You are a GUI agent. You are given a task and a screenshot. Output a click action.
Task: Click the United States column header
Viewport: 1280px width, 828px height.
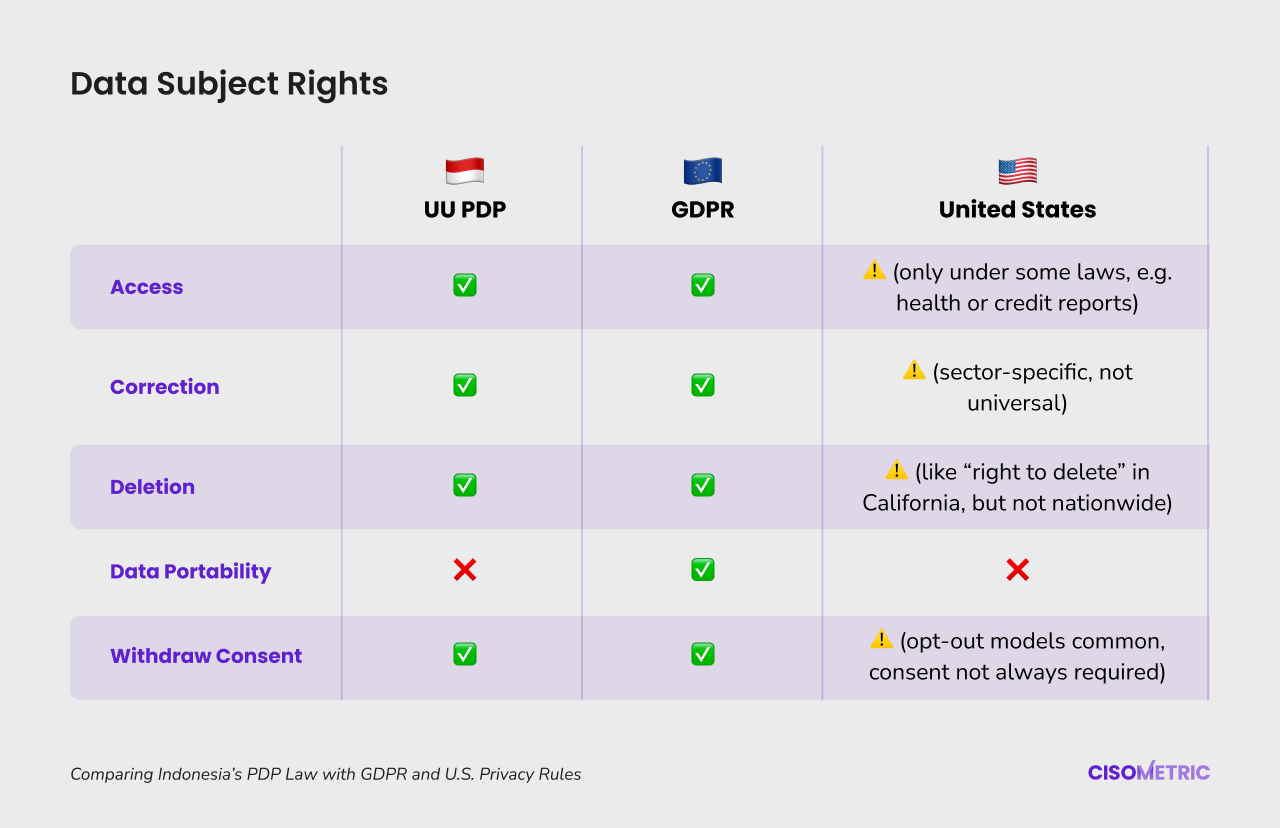tap(1017, 210)
